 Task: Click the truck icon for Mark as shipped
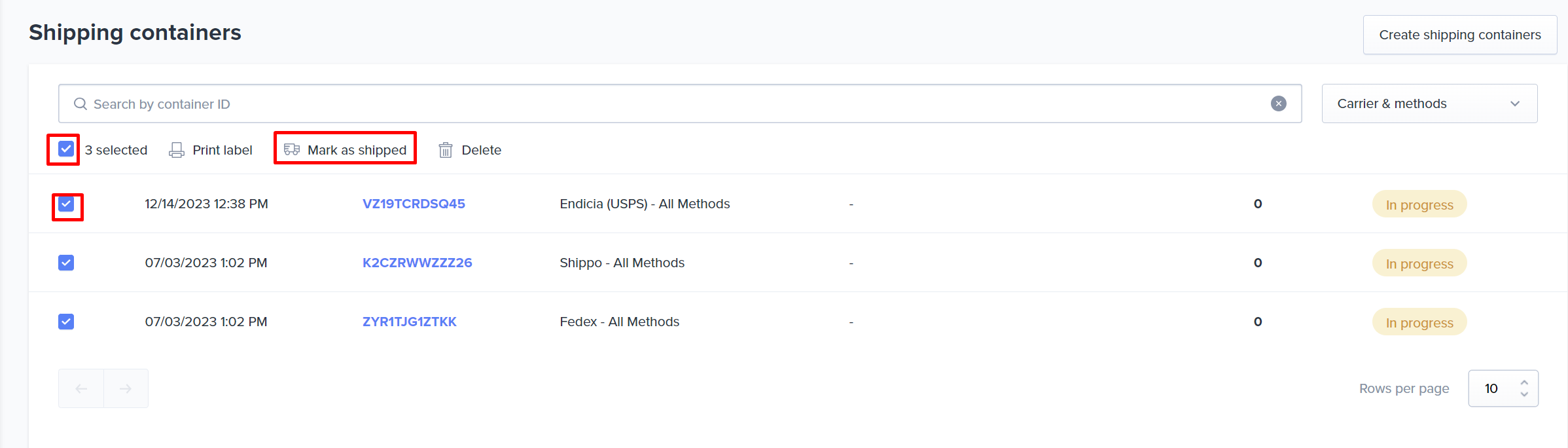292,149
